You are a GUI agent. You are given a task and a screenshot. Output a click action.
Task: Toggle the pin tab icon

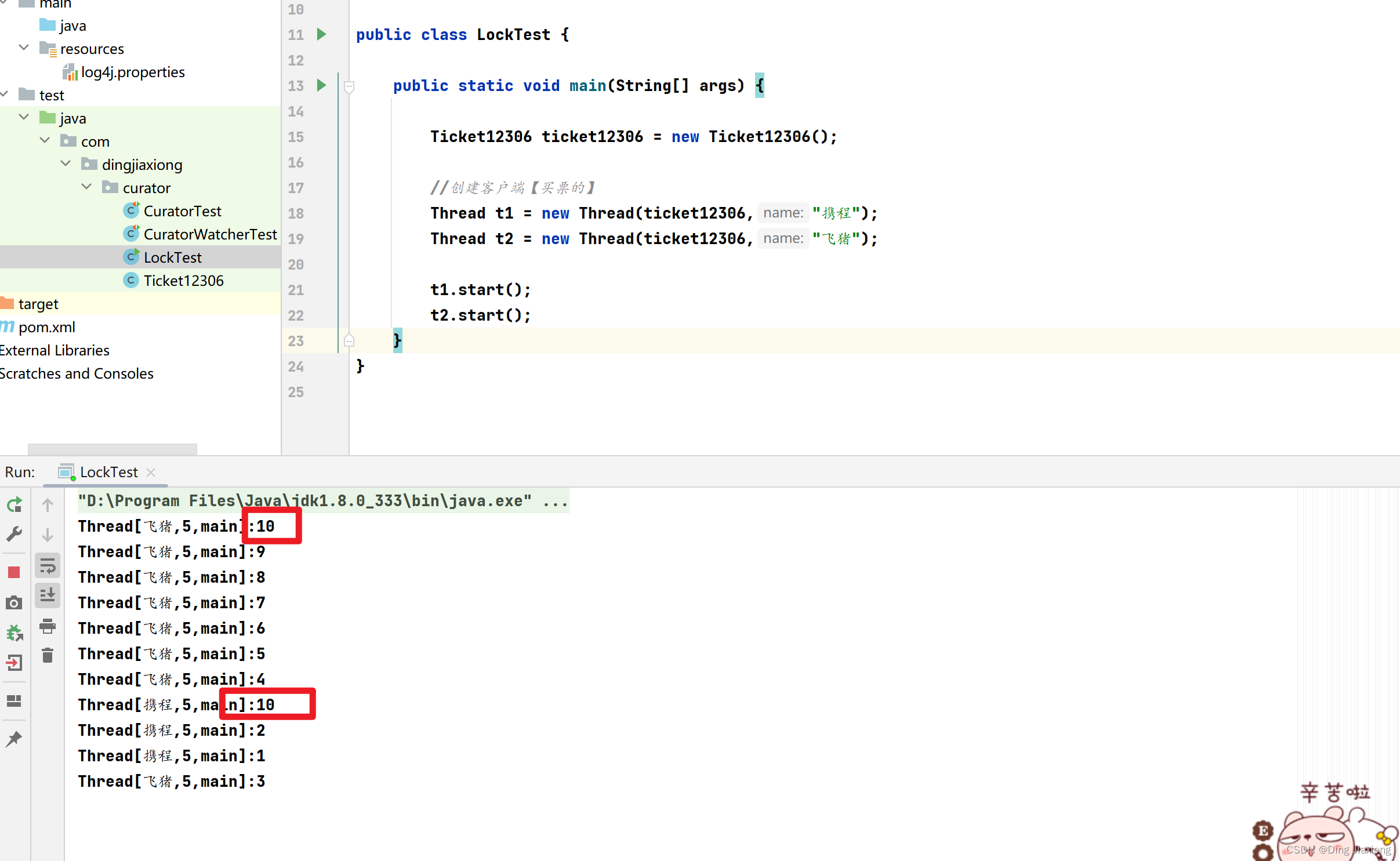point(14,739)
